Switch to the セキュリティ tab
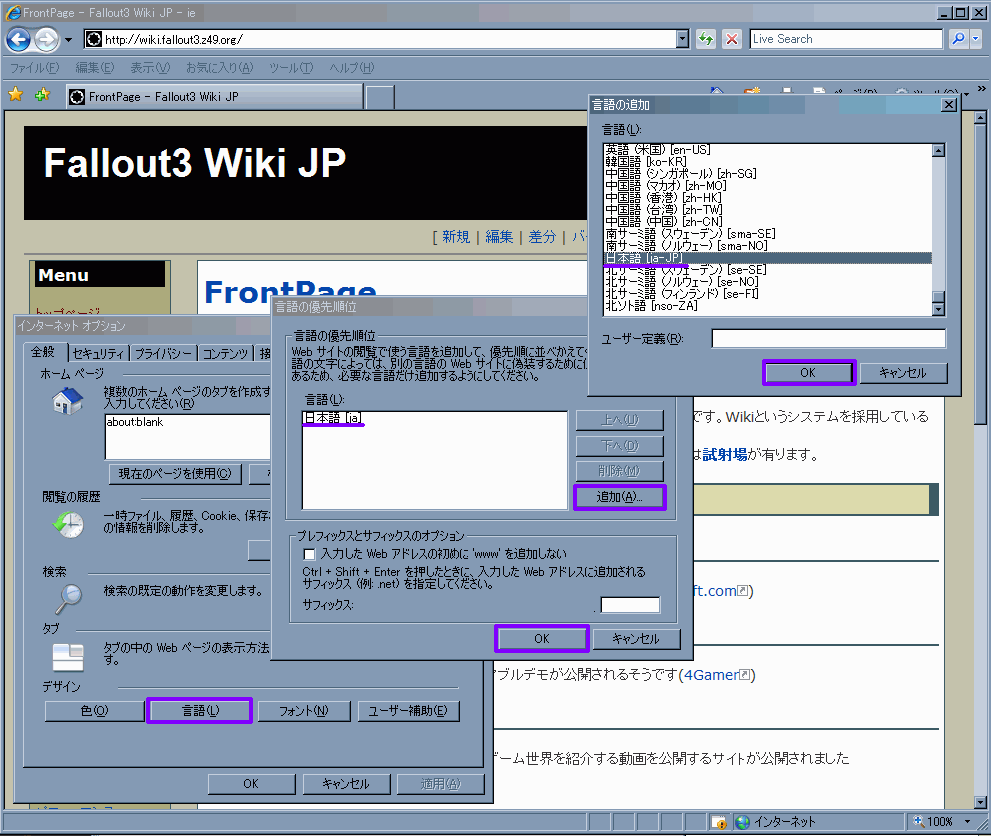991x836 pixels. (x=99, y=353)
